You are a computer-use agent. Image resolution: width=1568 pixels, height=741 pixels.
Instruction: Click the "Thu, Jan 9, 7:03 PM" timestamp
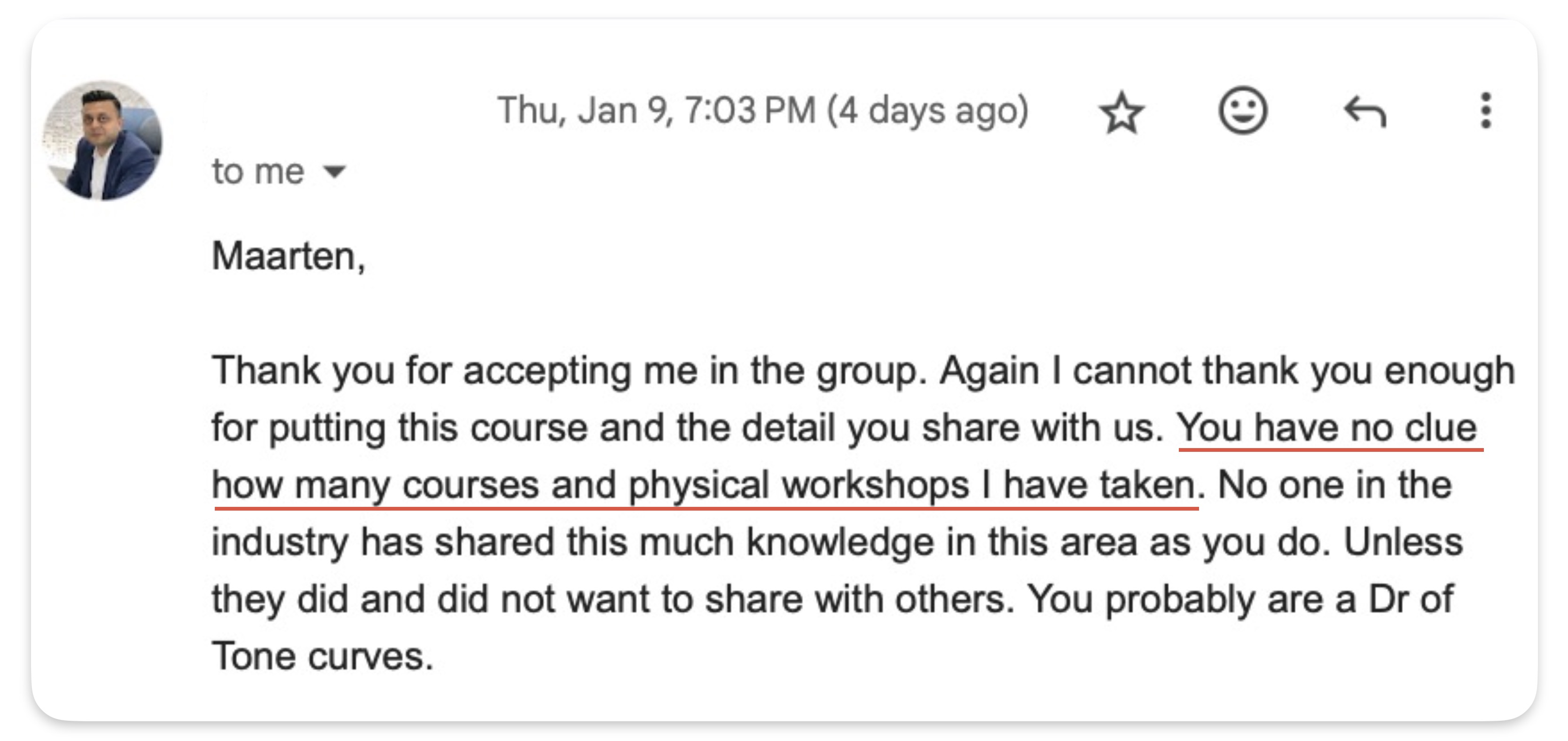tap(656, 111)
